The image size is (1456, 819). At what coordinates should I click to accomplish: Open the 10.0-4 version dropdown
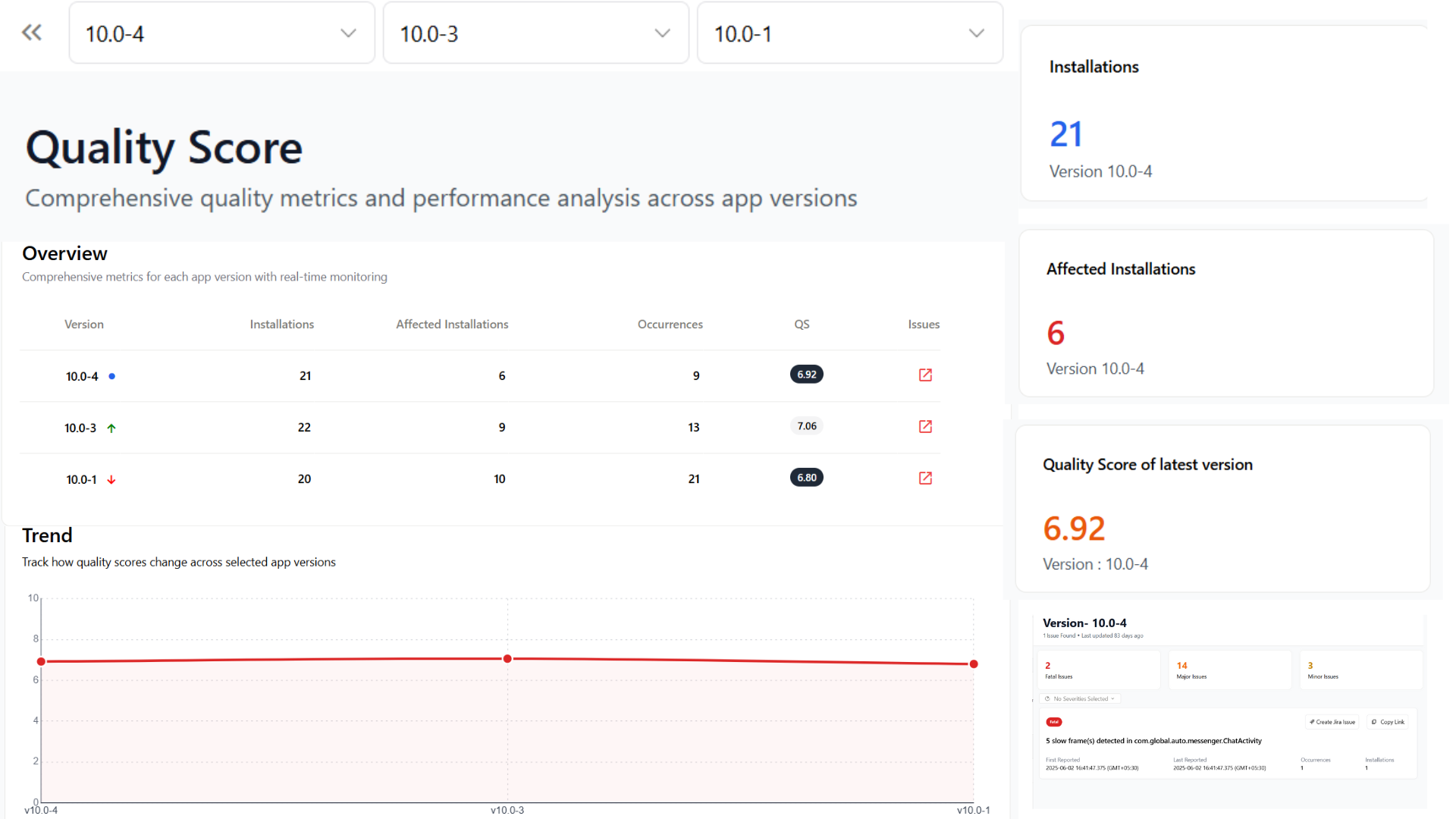coord(221,33)
